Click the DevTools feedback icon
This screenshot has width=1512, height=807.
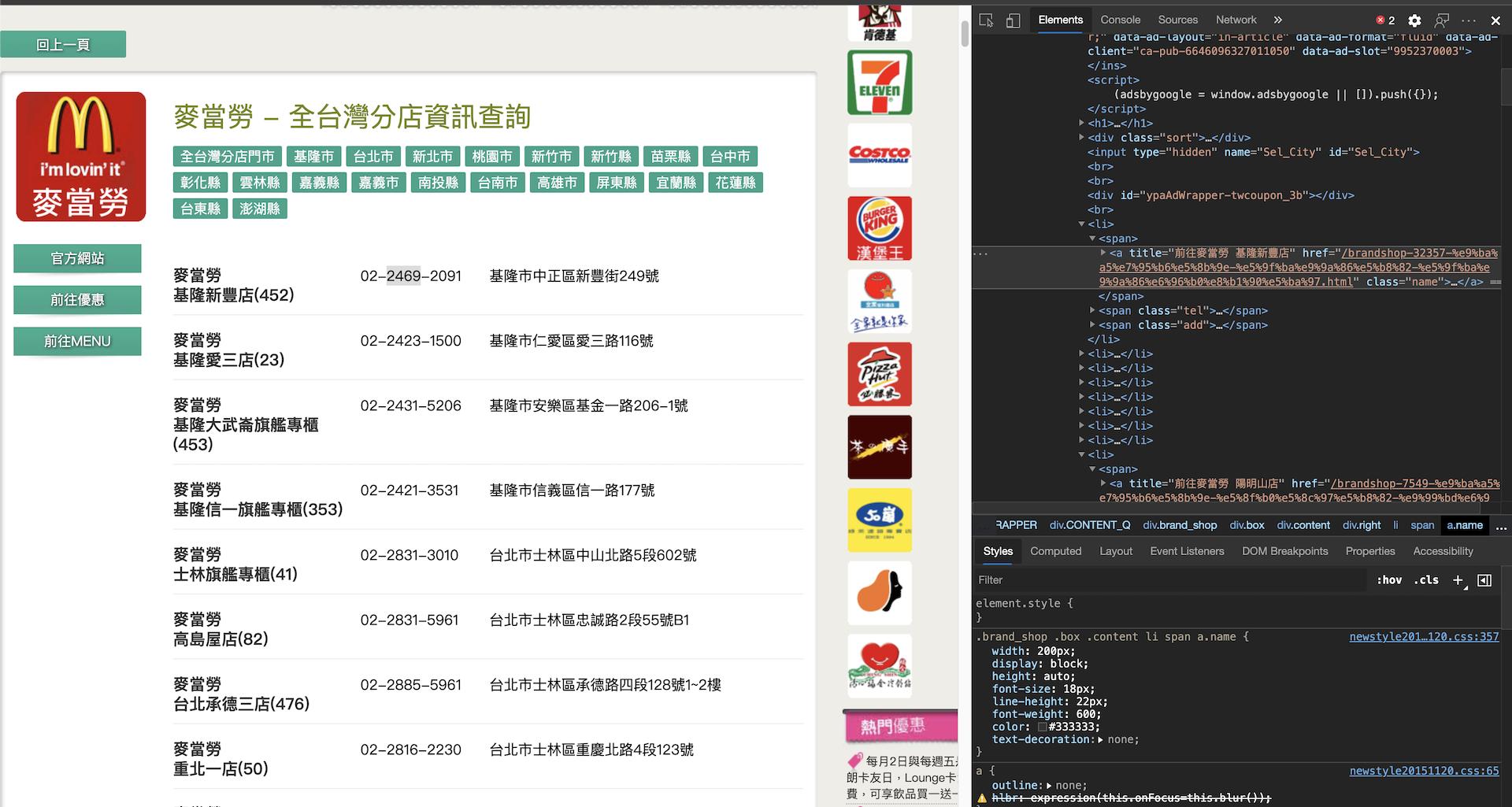point(1442,20)
